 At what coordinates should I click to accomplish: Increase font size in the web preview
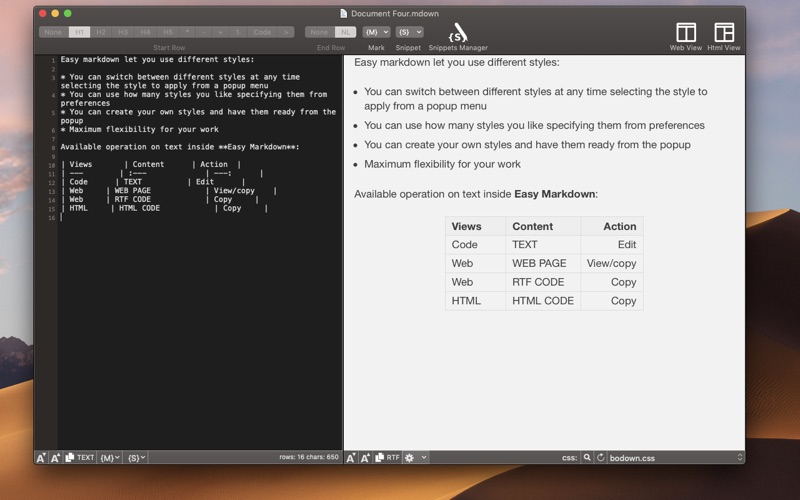[x=365, y=458]
